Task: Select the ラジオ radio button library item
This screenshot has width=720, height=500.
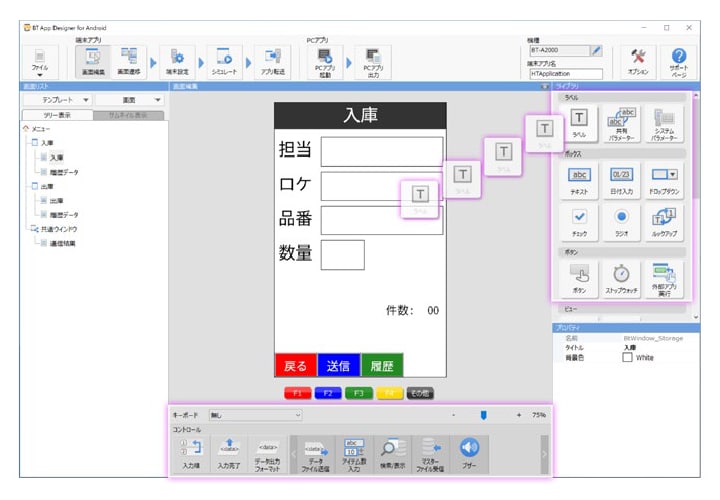Action: click(x=620, y=221)
